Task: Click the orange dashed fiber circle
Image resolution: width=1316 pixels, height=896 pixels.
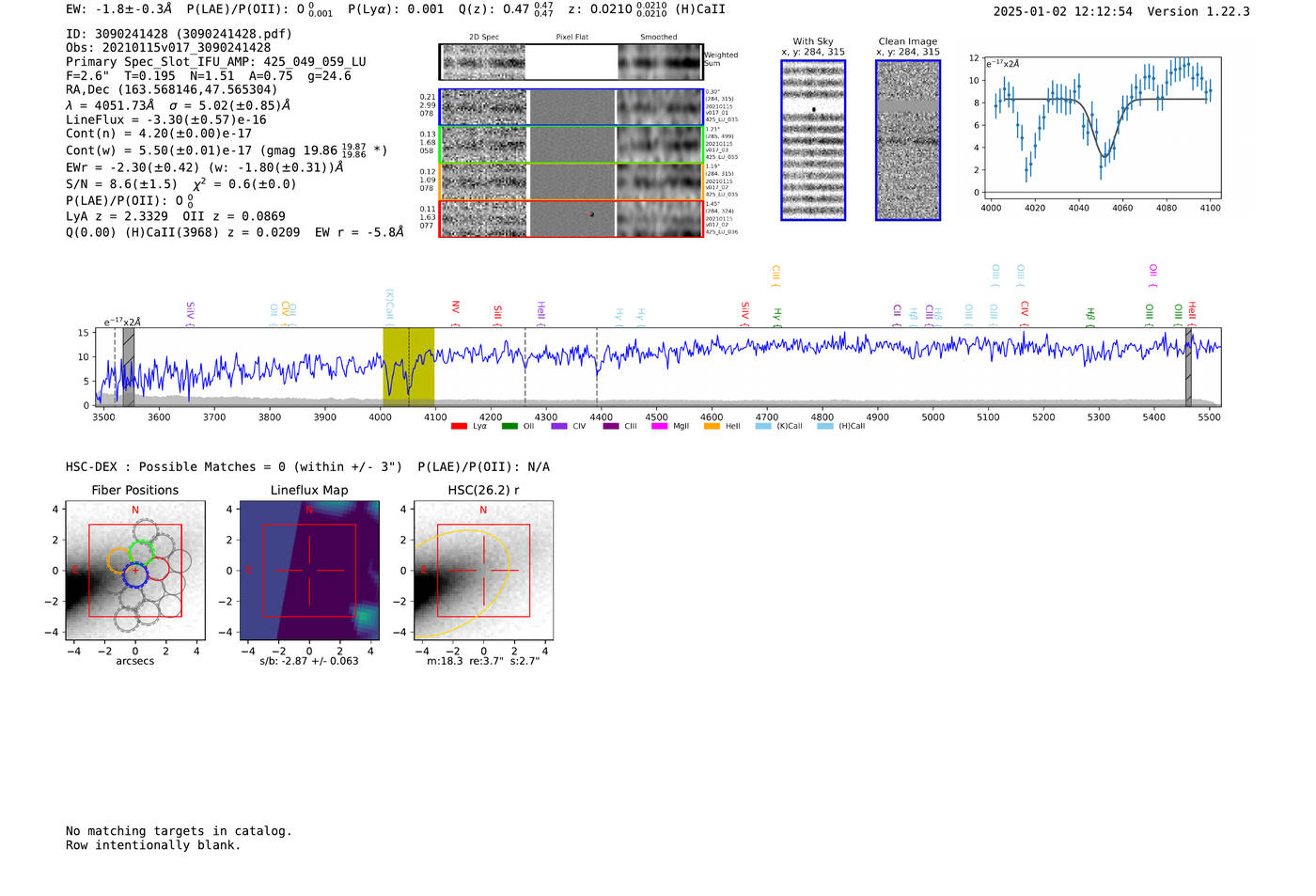Action: coord(119,561)
